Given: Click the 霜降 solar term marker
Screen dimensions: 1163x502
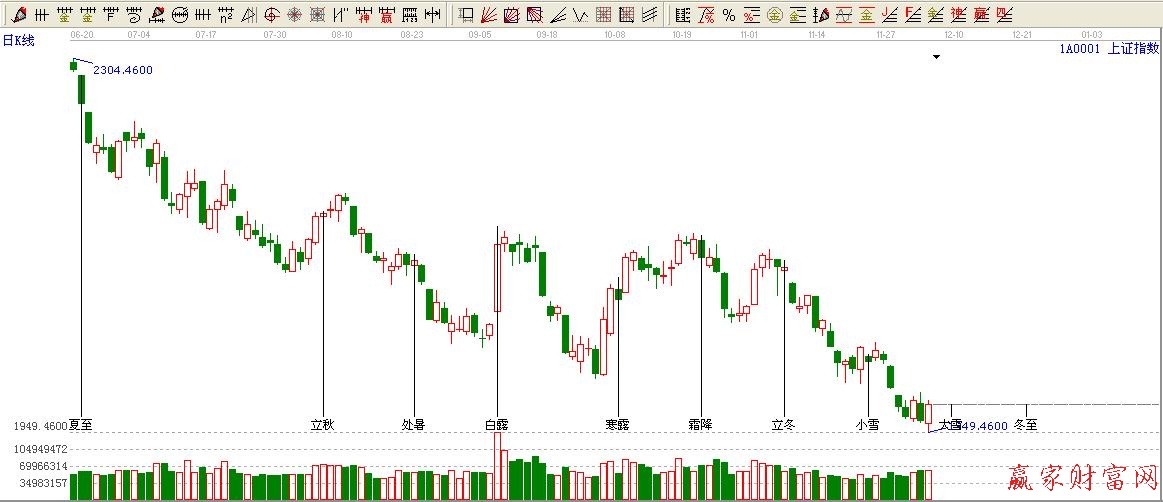Looking at the screenshot, I should point(700,424).
